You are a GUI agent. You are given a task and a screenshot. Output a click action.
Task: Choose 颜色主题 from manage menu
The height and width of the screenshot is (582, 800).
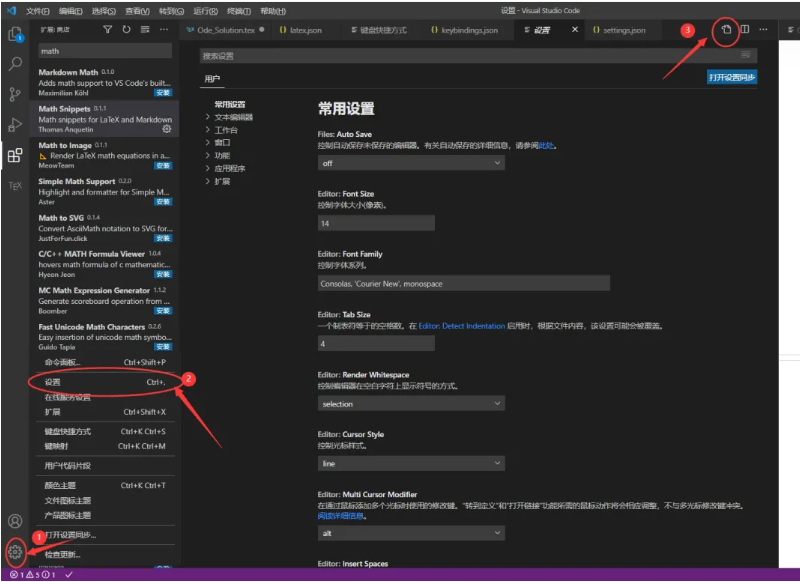105,486
